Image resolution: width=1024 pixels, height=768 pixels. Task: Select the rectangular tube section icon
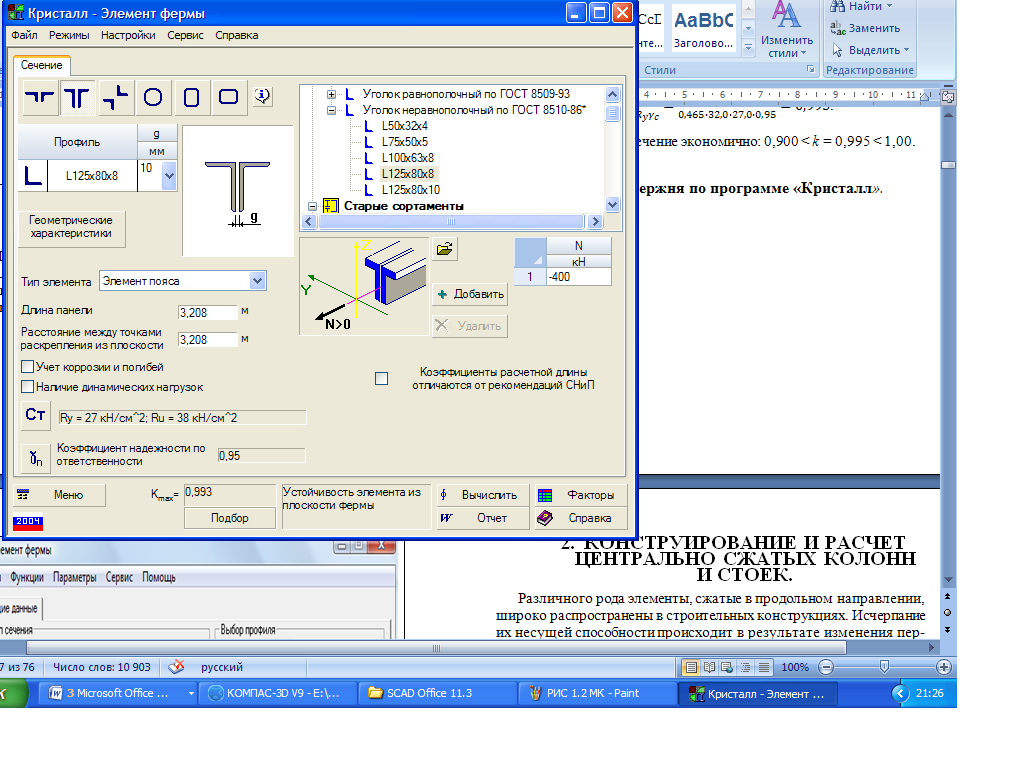pos(229,98)
